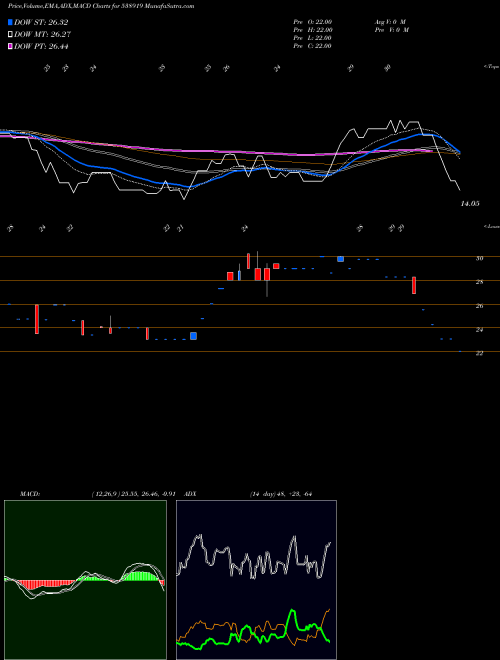
Task: Select the 'DOW ST: 26.32' legend label
Action: (x=41, y=22)
